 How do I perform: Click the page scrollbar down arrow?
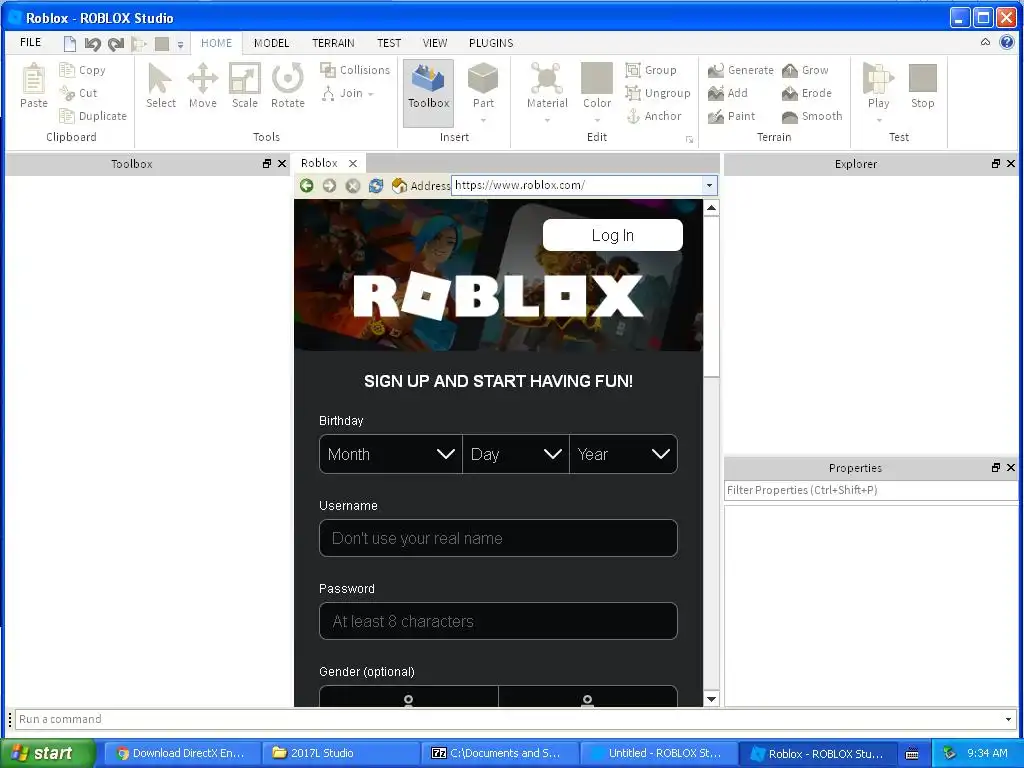(x=711, y=699)
